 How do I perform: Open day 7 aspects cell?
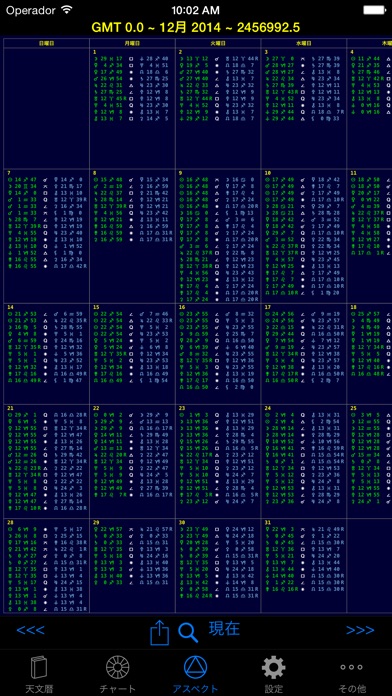click(x=47, y=236)
